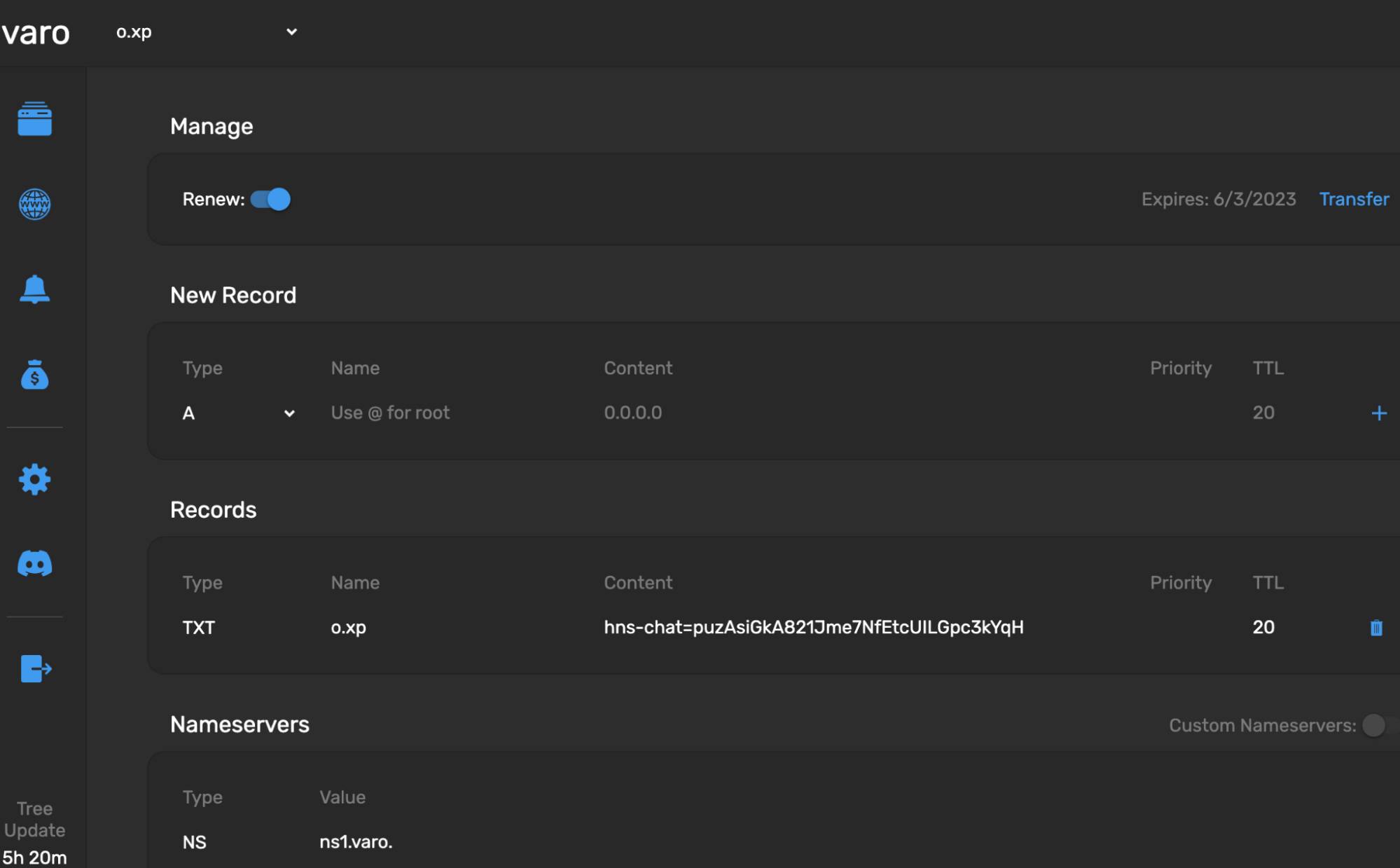This screenshot has height=868, width=1400.
Task: Expand the domain chooser next to varo logo
Action: point(291,32)
